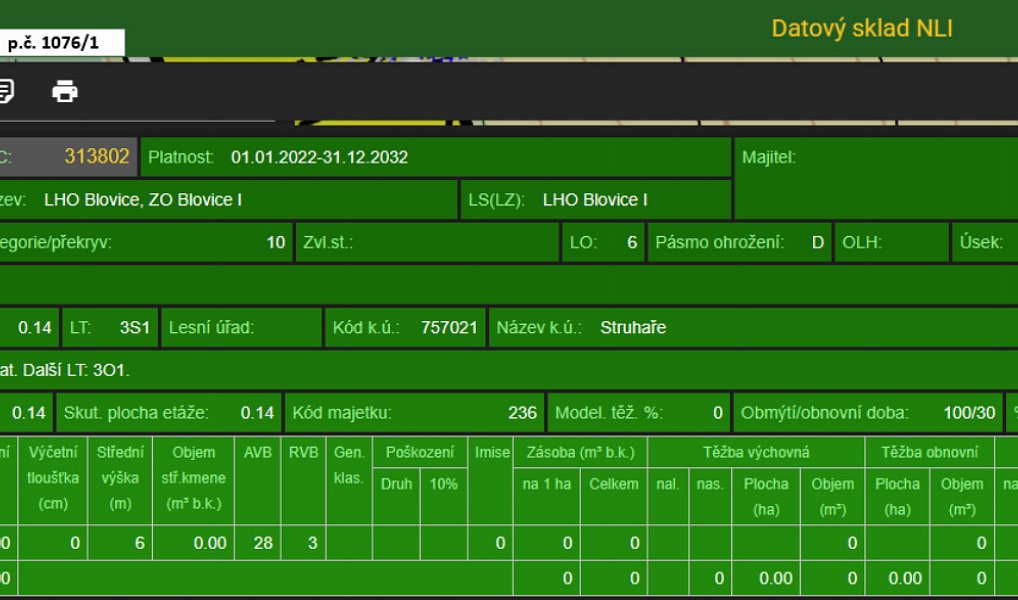Click the yellow code 313802

(97, 156)
